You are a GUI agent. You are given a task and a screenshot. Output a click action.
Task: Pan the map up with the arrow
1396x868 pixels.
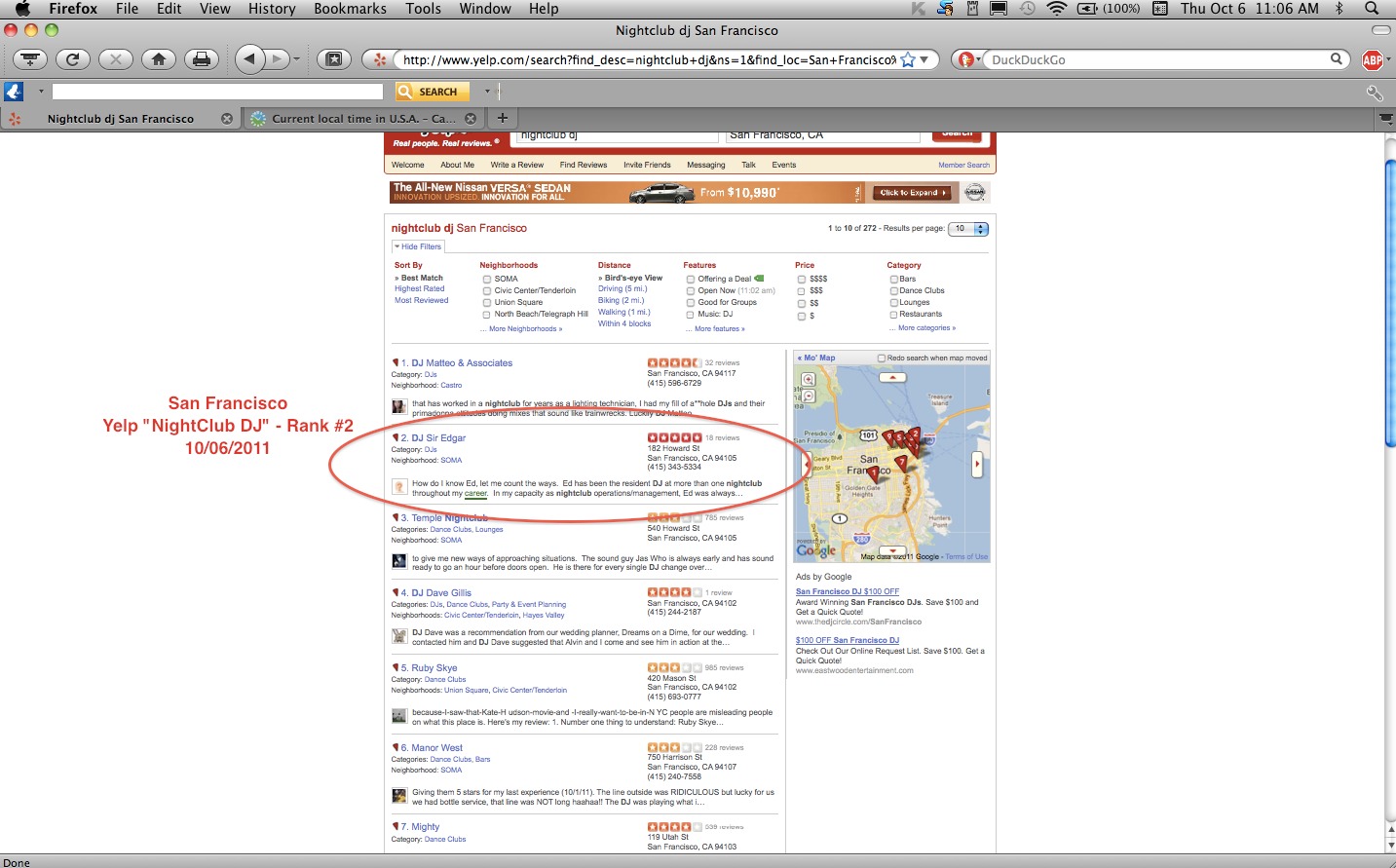click(x=892, y=377)
